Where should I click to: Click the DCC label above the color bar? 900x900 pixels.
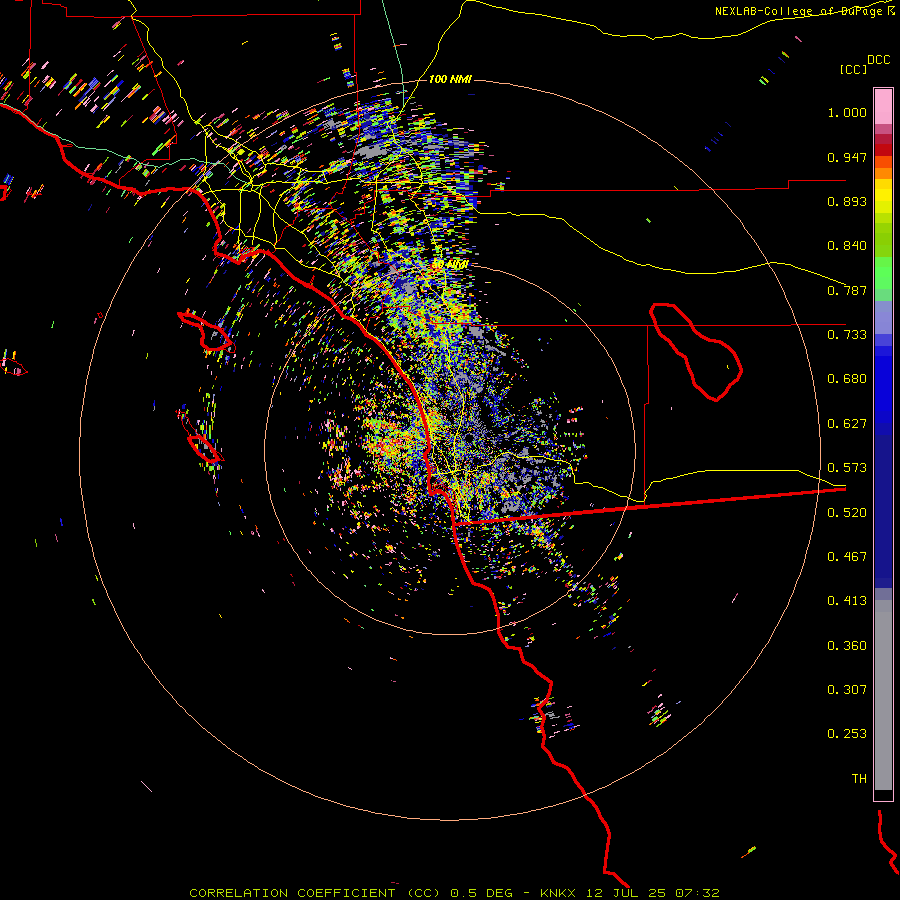[x=878, y=60]
